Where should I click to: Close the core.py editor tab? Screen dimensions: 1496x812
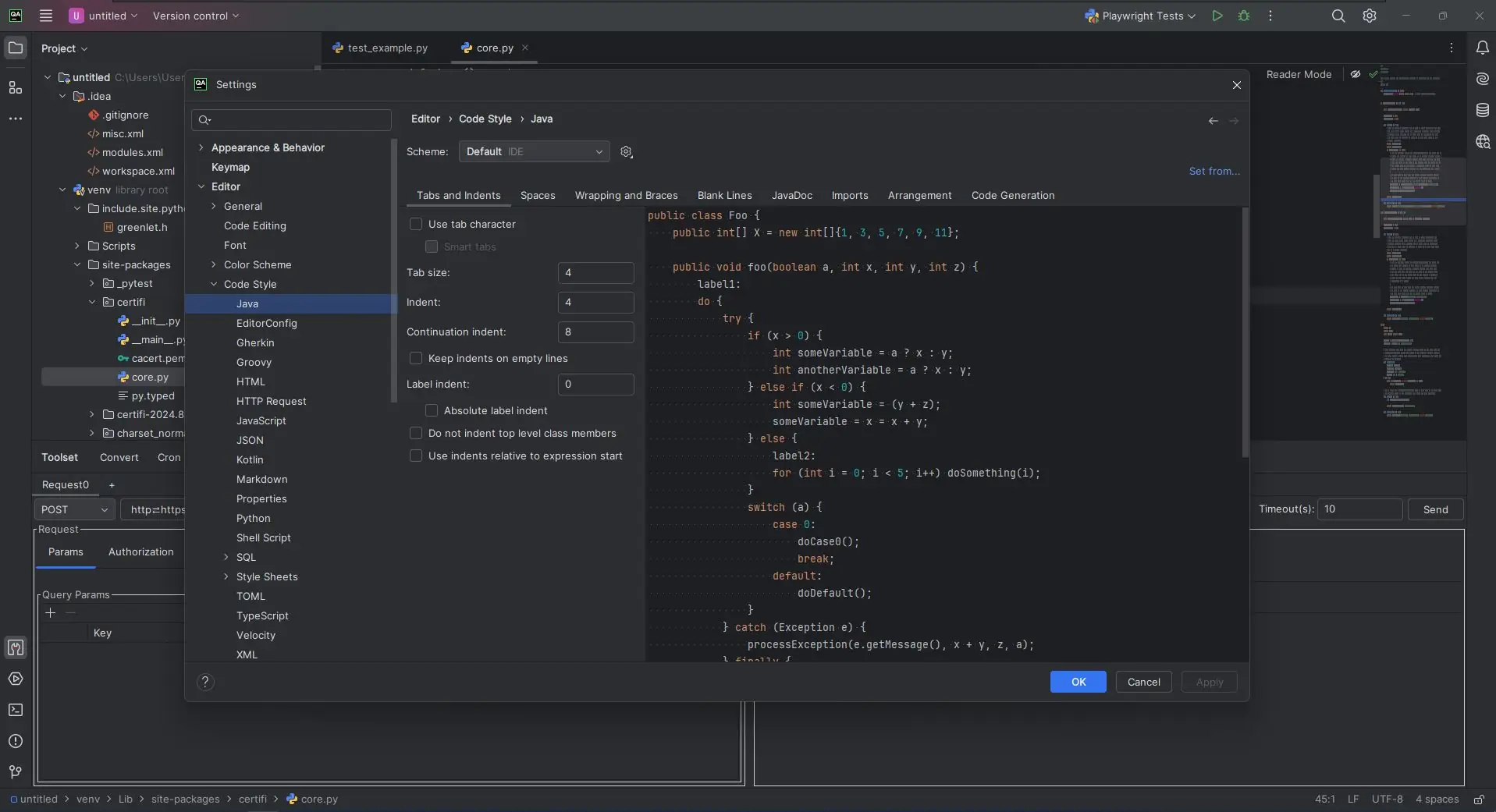click(525, 48)
